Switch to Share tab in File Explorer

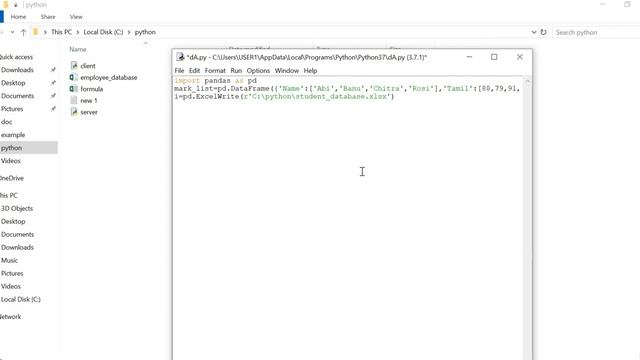[48, 17]
